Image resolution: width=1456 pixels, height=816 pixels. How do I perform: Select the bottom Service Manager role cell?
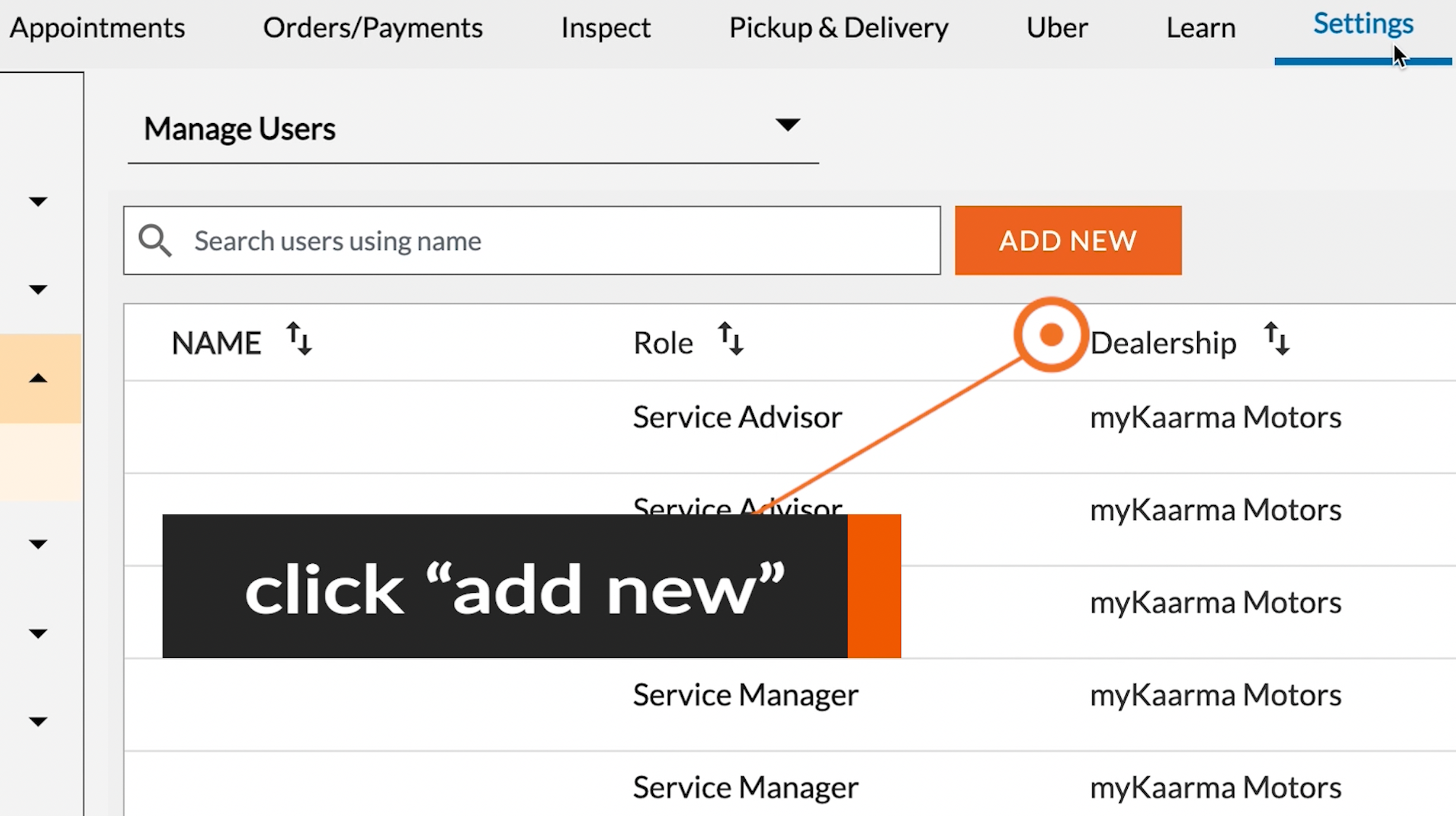click(745, 788)
